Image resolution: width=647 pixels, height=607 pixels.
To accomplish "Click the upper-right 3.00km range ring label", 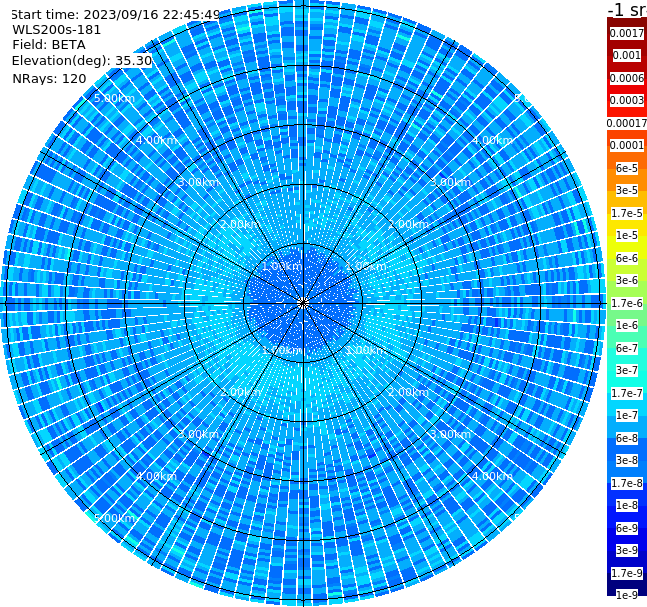I will click(450, 182).
